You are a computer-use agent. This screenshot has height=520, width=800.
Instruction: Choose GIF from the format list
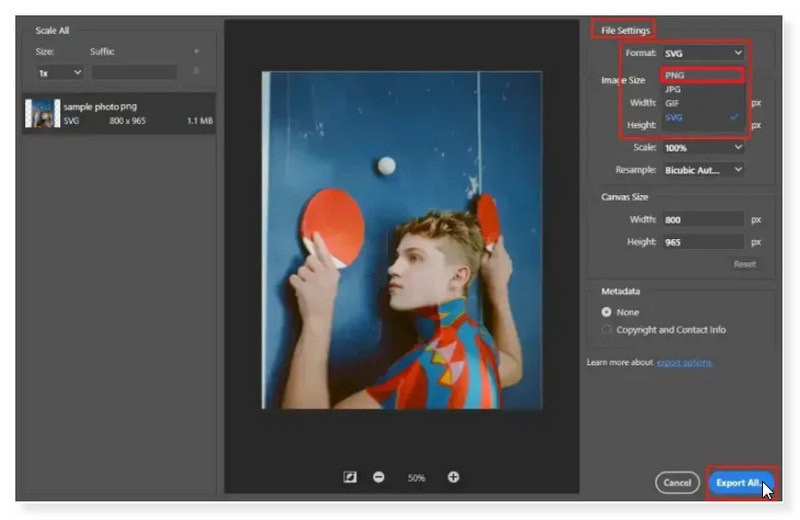click(x=702, y=103)
